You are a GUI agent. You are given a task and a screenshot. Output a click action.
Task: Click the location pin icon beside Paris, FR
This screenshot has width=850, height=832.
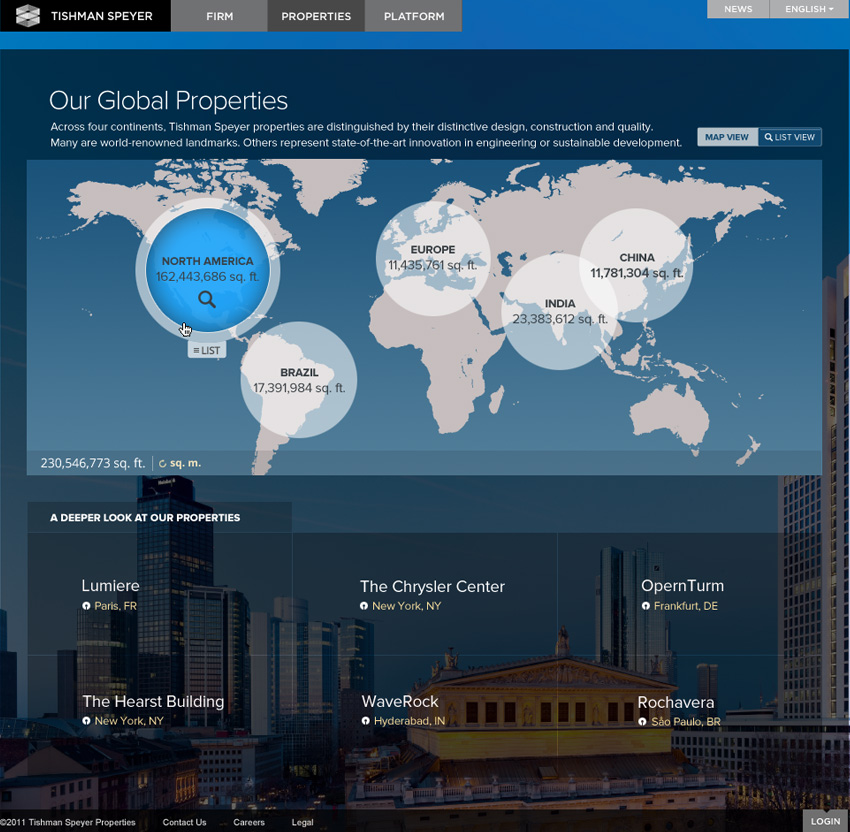[86, 606]
